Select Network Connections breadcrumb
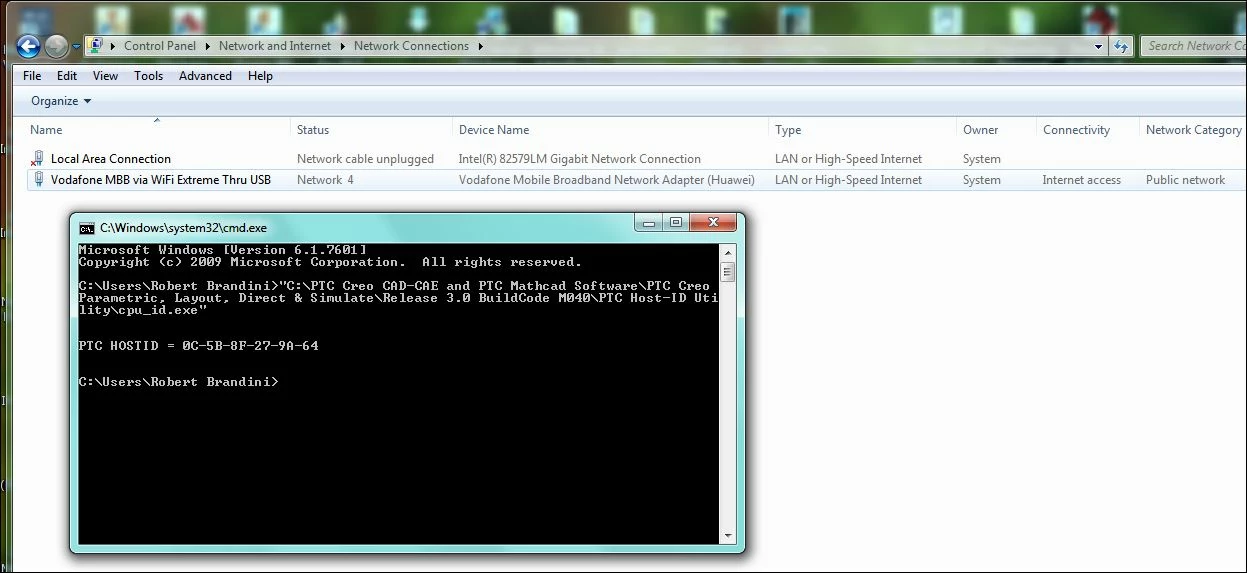The width and height of the screenshot is (1247, 573). tap(411, 46)
